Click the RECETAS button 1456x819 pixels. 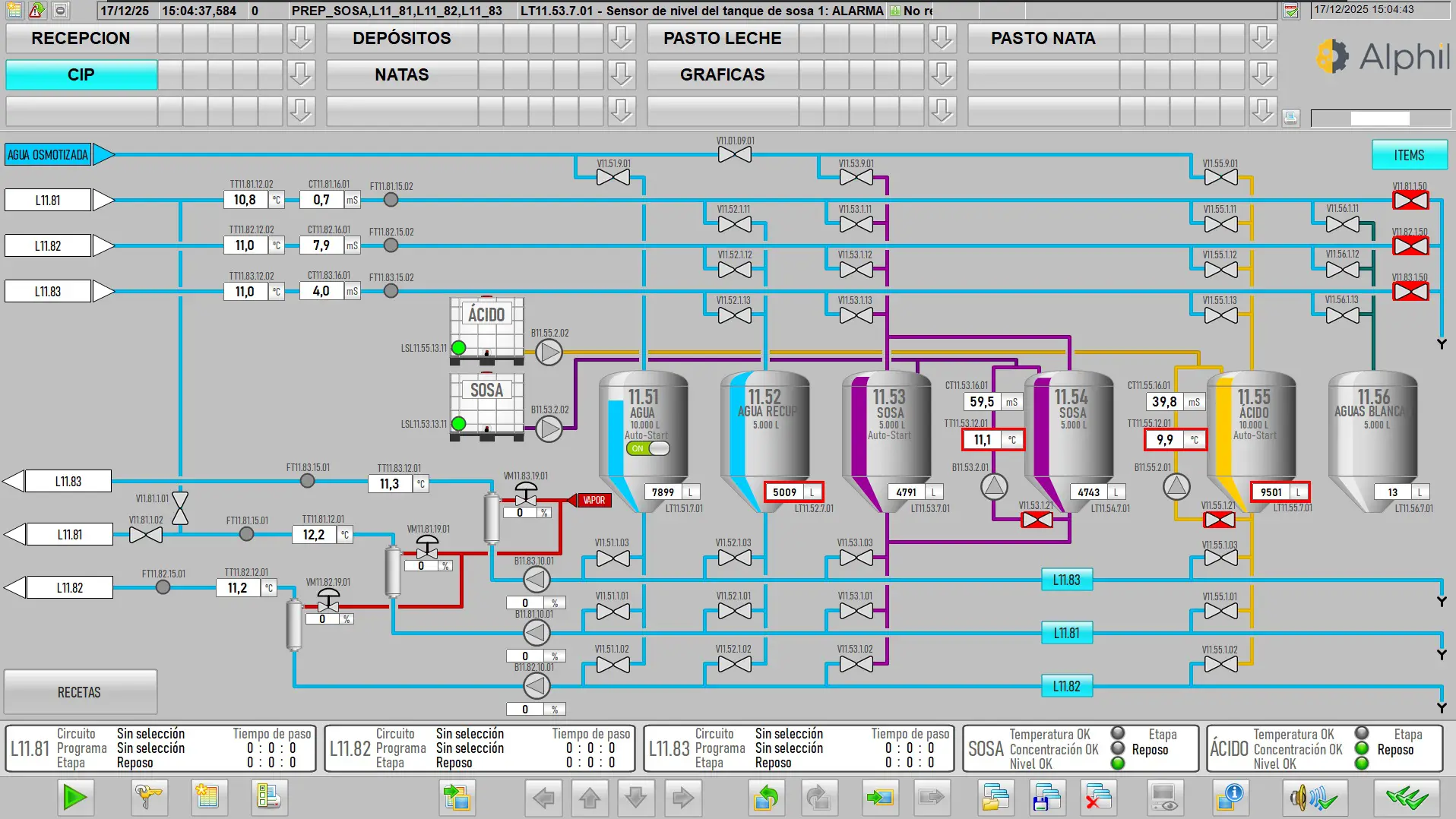coord(81,692)
